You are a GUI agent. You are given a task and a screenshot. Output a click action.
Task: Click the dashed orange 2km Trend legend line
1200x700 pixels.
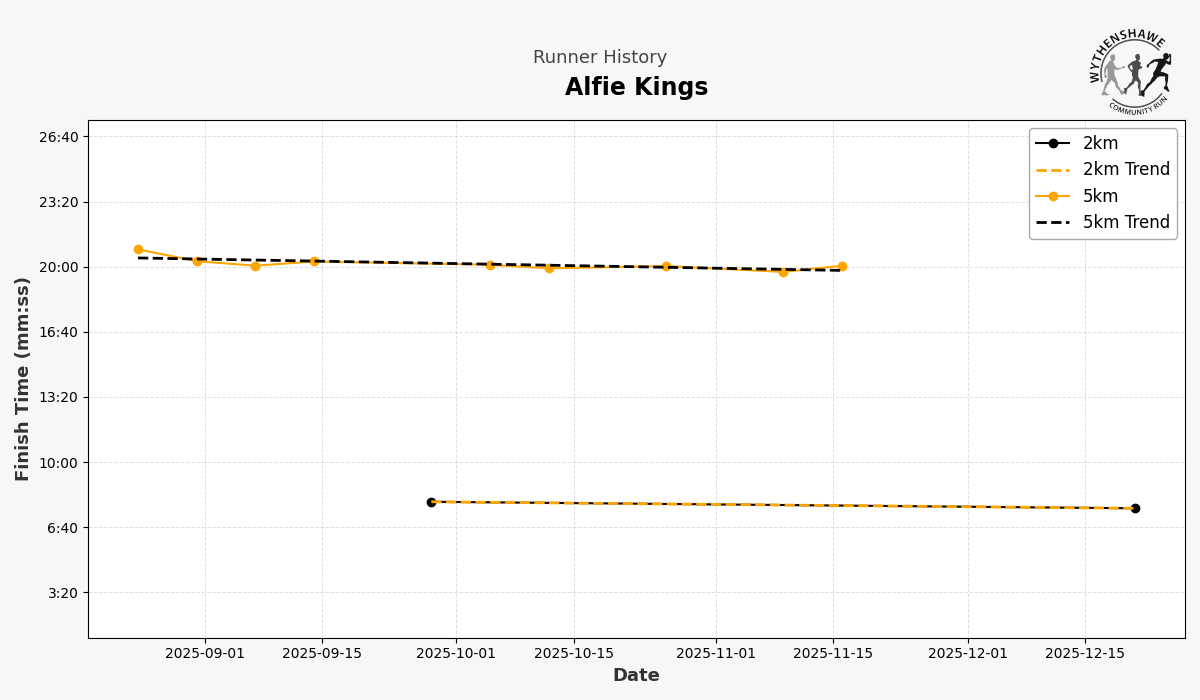(x=1053, y=170)
